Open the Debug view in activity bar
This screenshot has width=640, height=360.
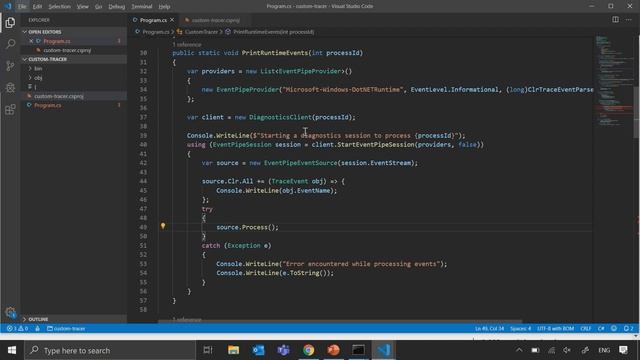pyautogui.click(x=10, y=87)
